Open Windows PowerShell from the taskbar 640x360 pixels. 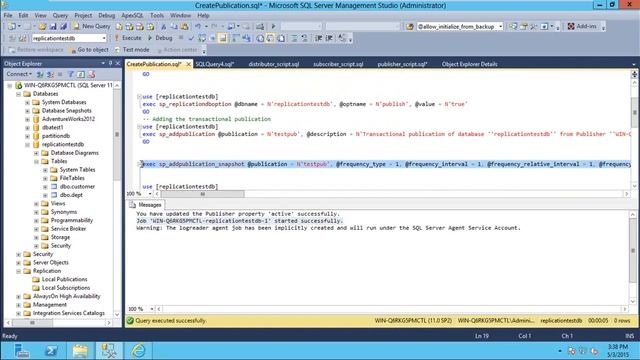coord(51,351)
